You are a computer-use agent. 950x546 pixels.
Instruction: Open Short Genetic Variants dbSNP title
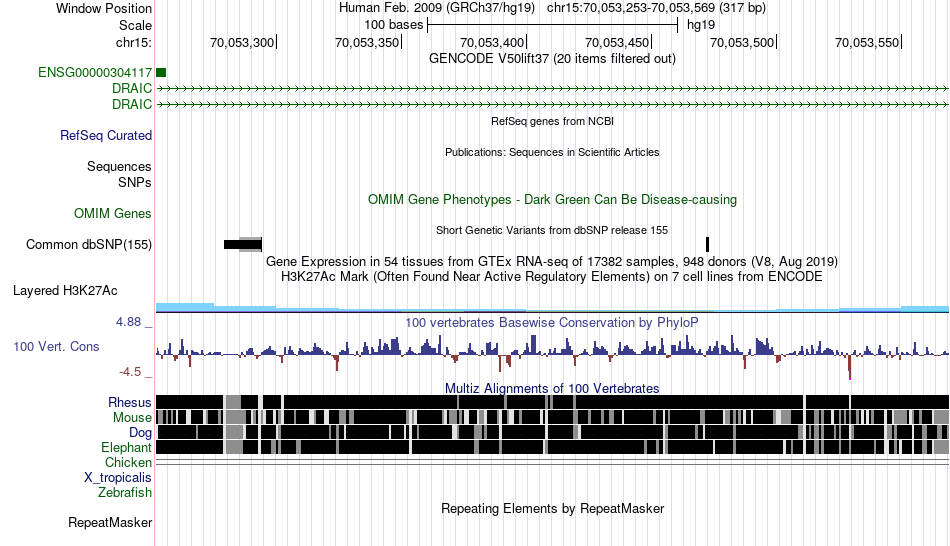point(552,230)
